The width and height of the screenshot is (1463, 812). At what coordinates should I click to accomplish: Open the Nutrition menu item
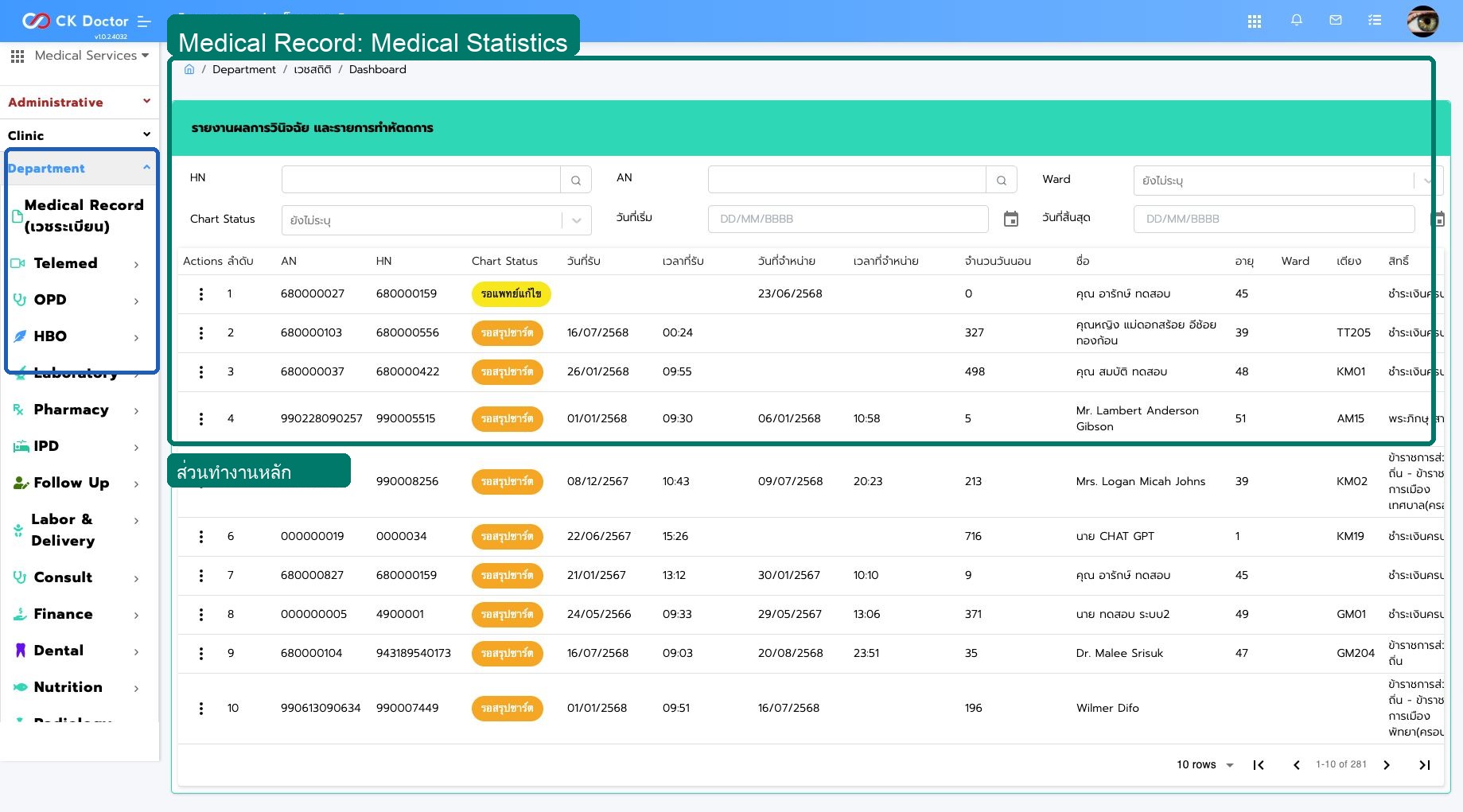[77, 687]
